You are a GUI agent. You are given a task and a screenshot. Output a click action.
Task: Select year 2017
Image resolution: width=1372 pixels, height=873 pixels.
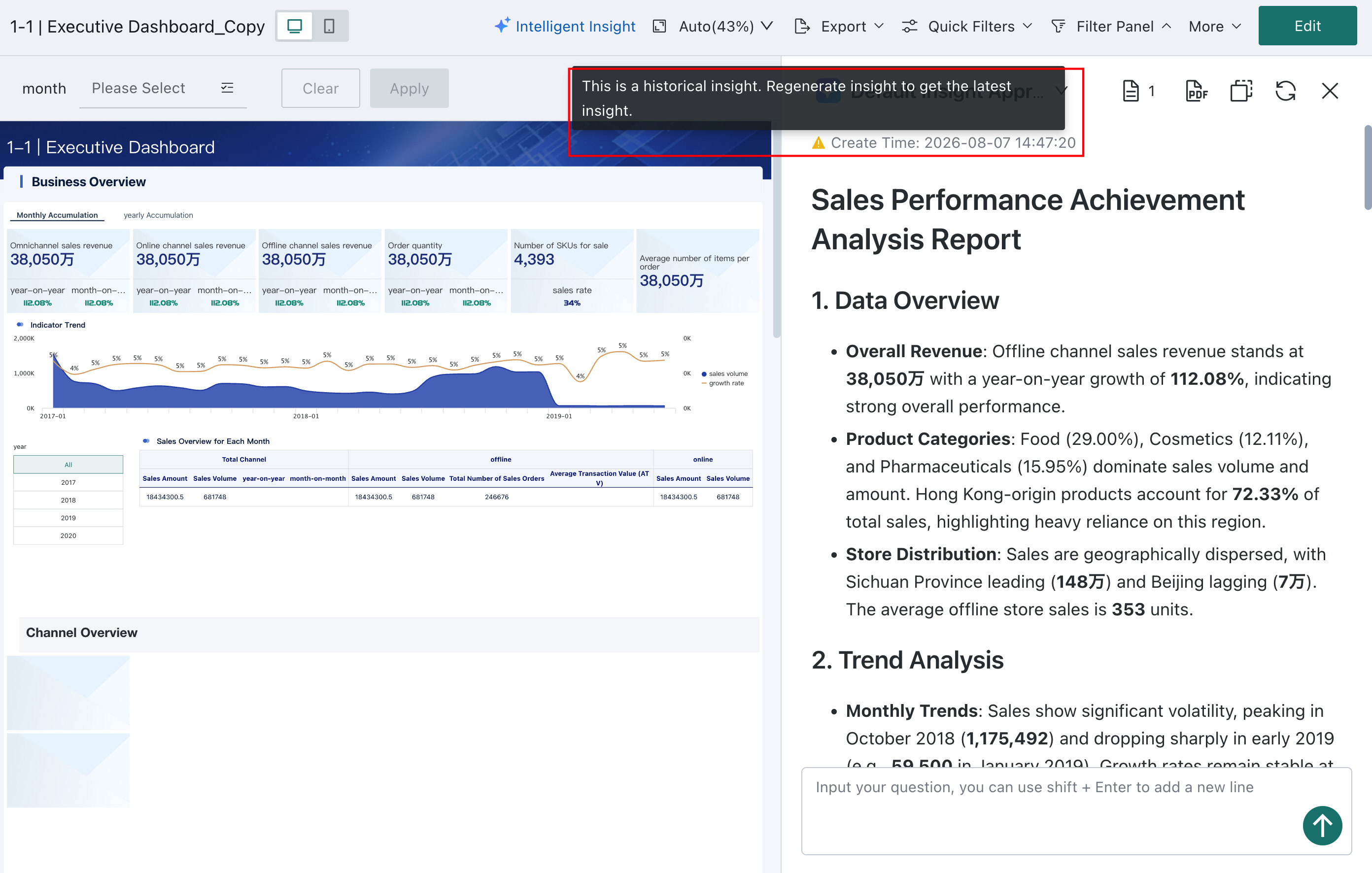[x=69, y=482]
